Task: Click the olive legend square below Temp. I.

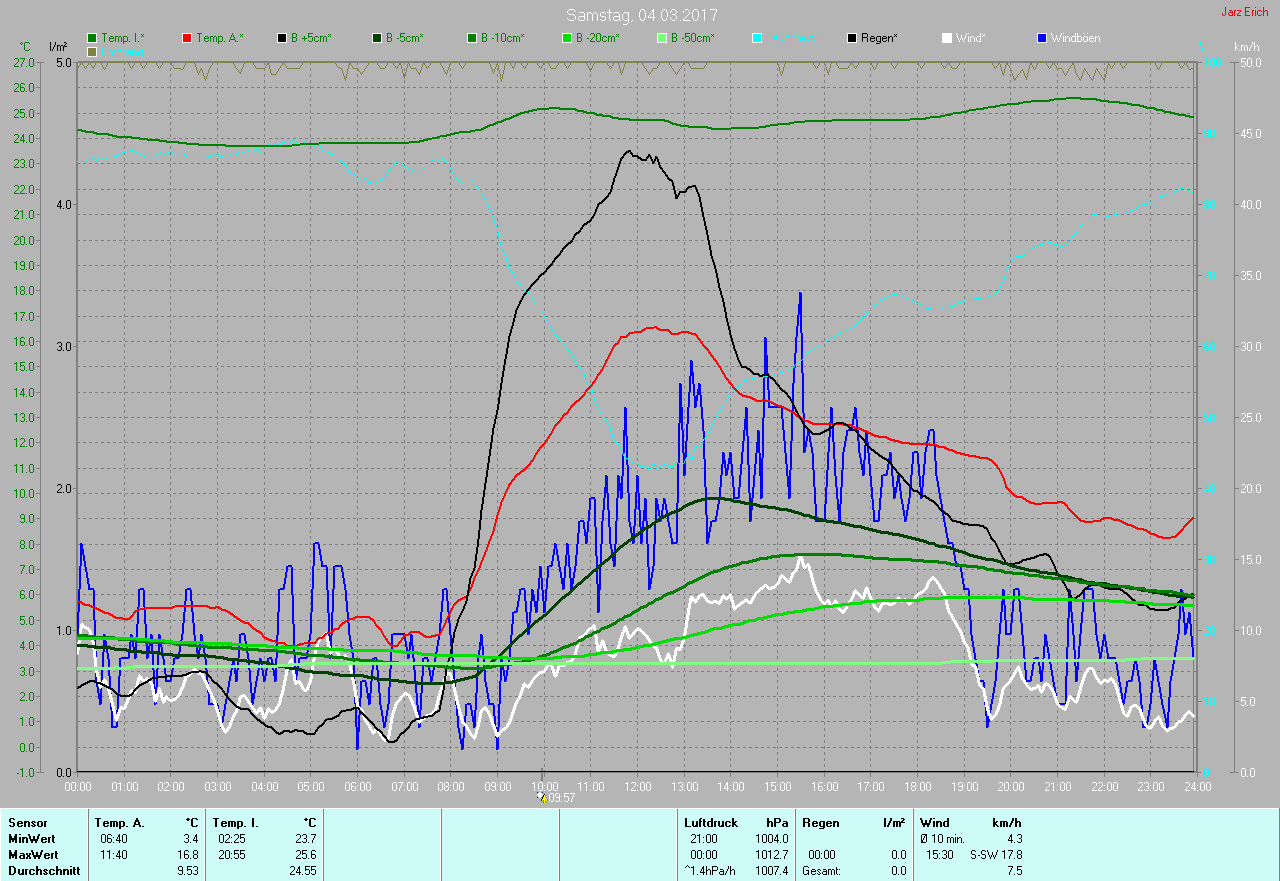Action: (x=92, y=51)
